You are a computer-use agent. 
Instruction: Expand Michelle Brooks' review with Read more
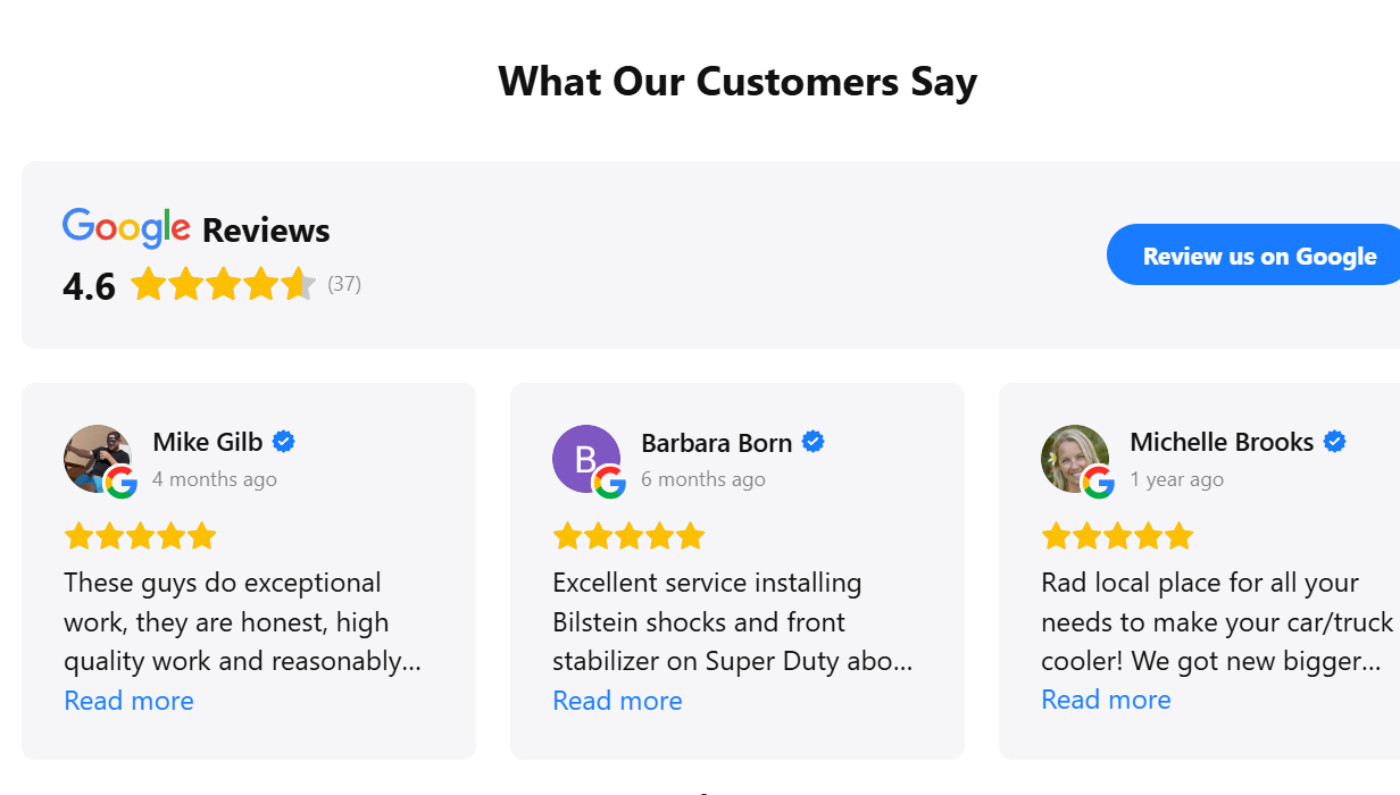1106,700
